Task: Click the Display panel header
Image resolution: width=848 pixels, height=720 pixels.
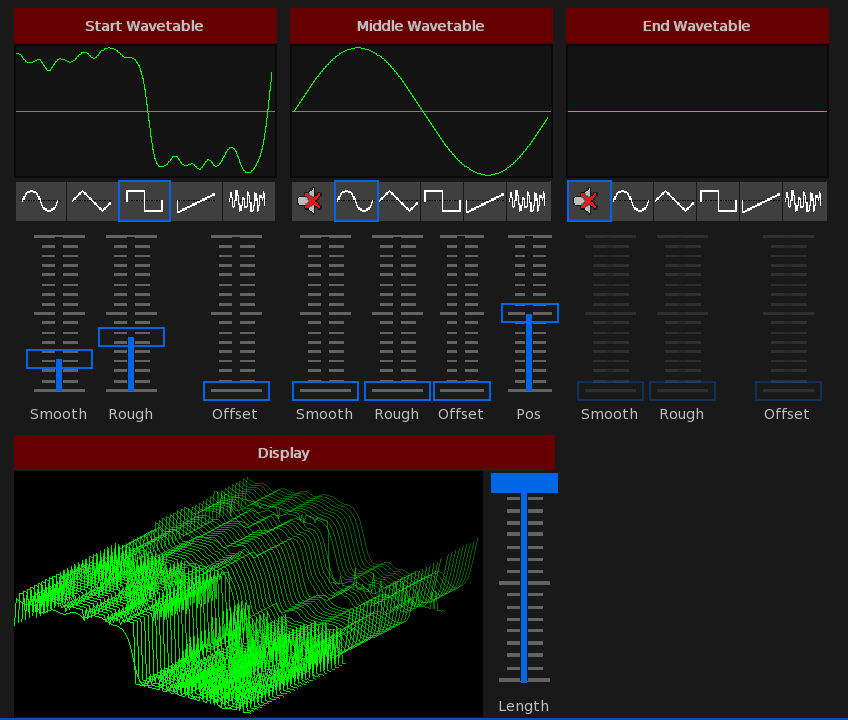Action: [x=284, y=453]
